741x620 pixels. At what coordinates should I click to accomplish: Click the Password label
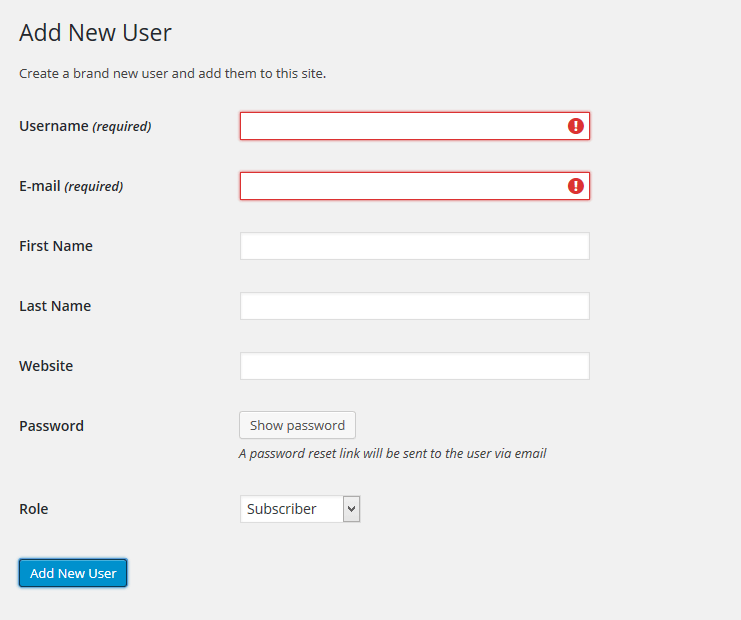(x=51, y=426)
